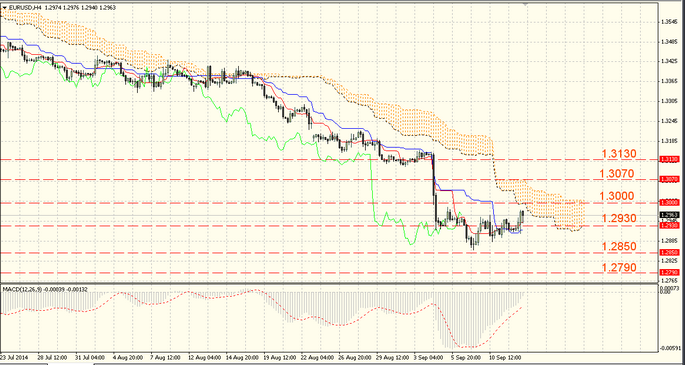Select the red 1.2850 price tag on axis
Image resolution: width=685 pixels, height=365 pixels.
pos(669,253)
